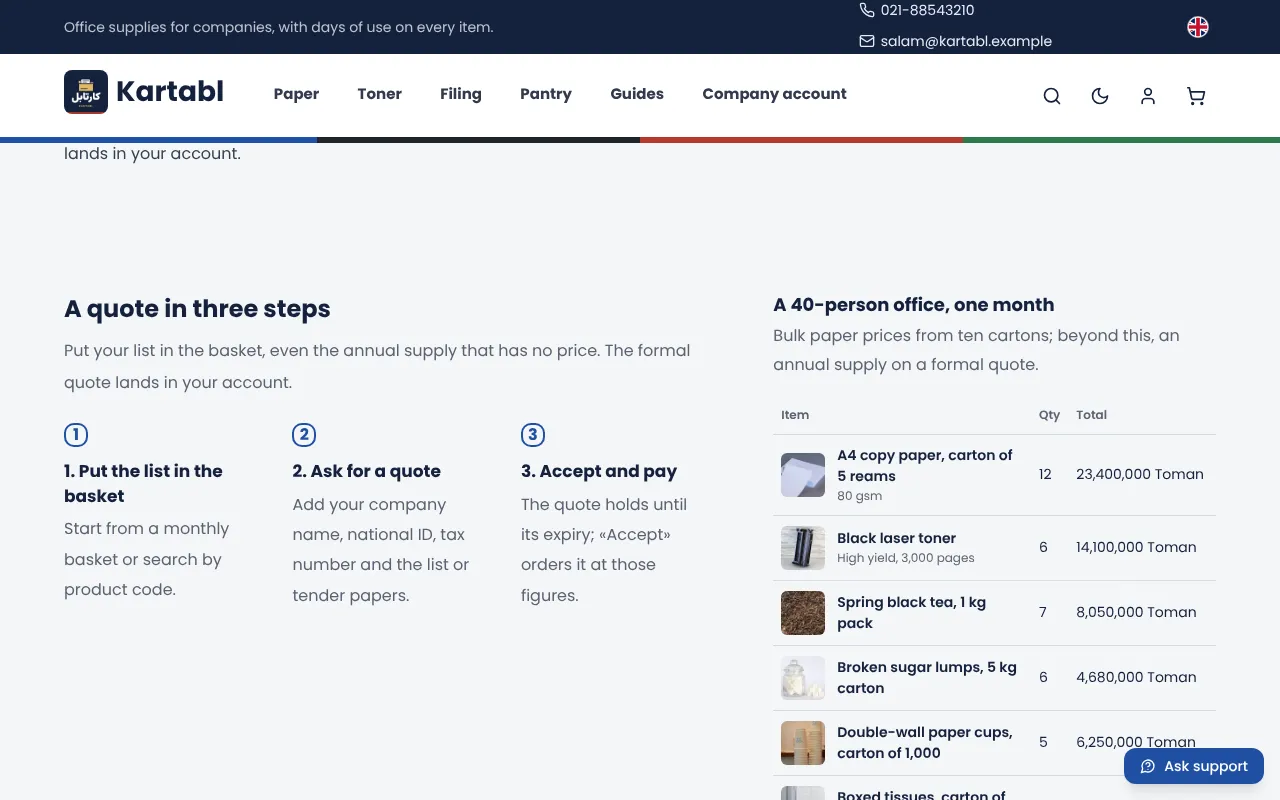The width and height of the screenshot is (1280, 800).
Task: Go to the Guides menu item
Action: pos(637,94)
